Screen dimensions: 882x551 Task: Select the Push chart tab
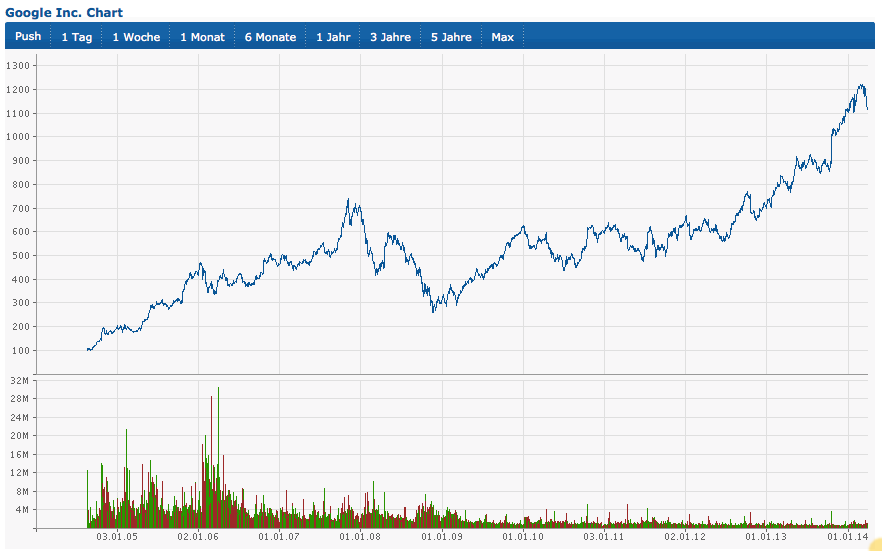point(28,37)
